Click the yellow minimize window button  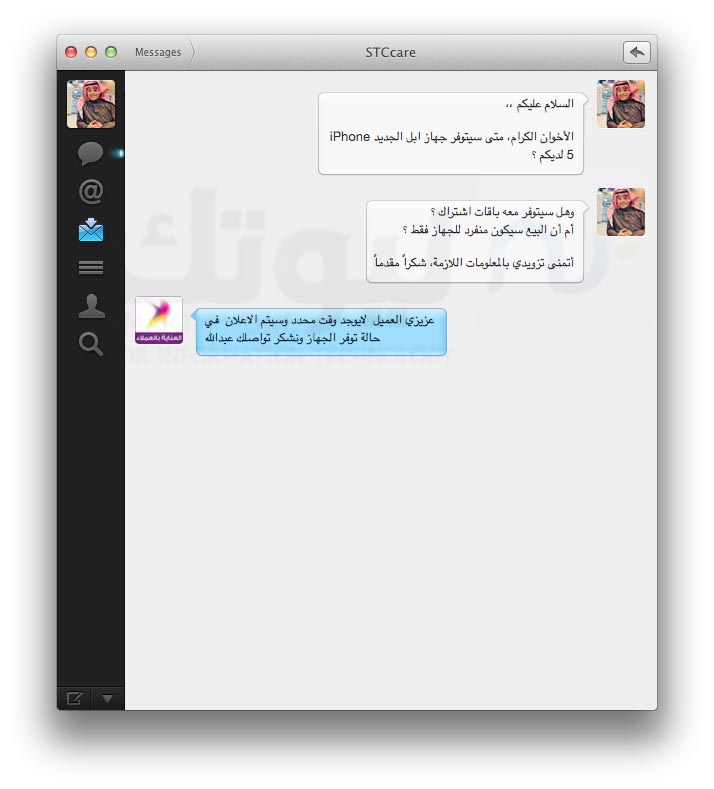click(91, 52)
